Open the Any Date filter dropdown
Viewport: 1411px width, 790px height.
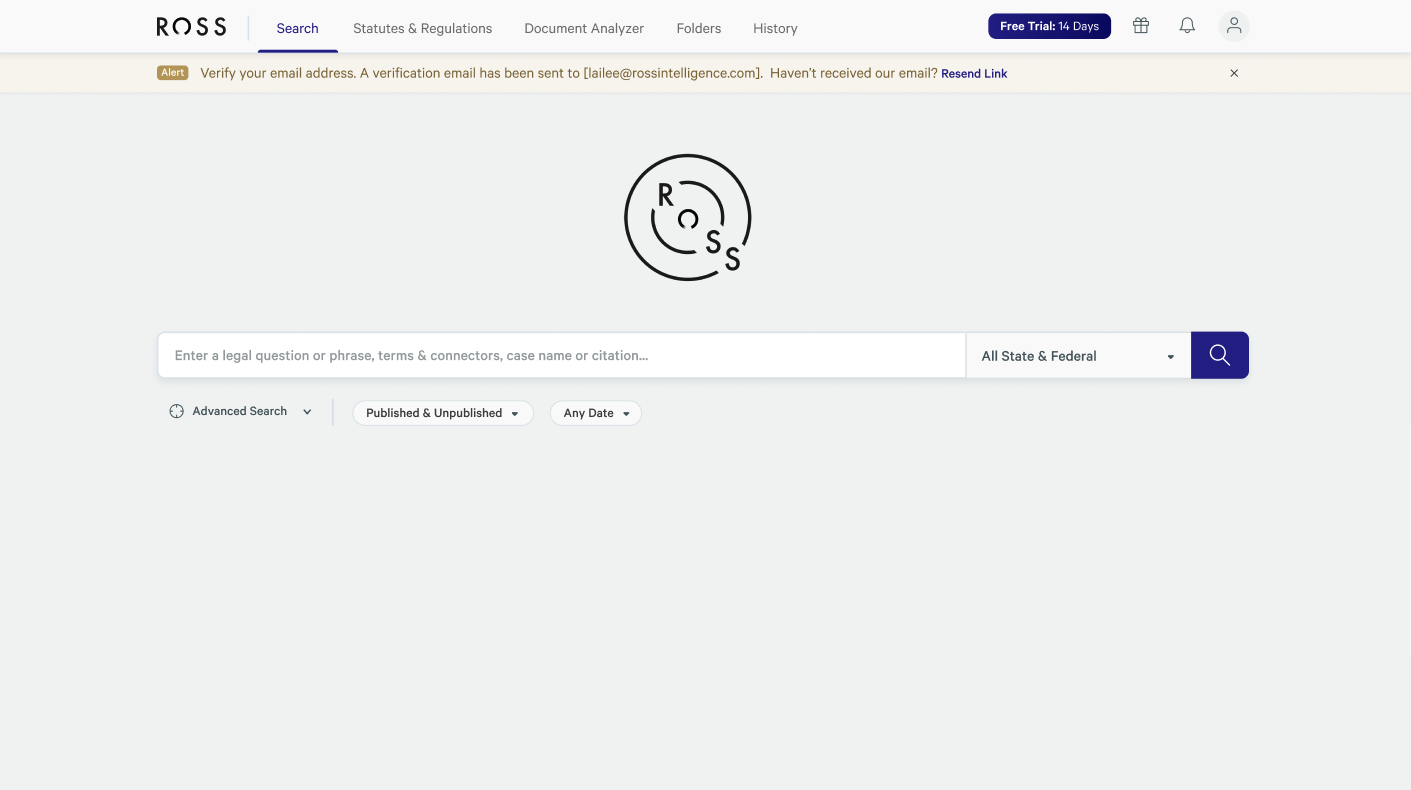click(596, 413)
